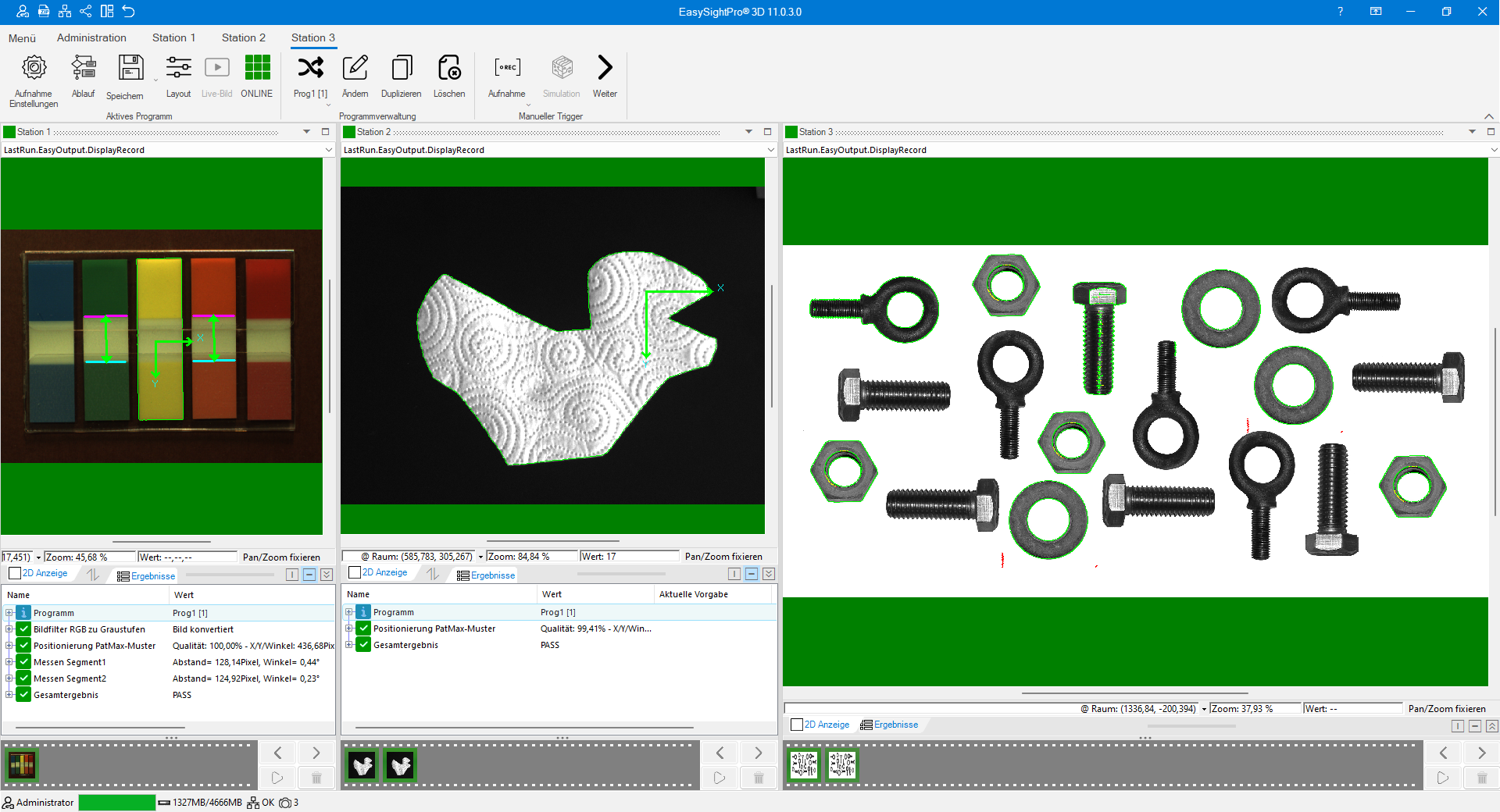Click the Speichern save icon
The height and width of the screenshot is (812, 1500).
pyautogui.click(x=130, y=69)
